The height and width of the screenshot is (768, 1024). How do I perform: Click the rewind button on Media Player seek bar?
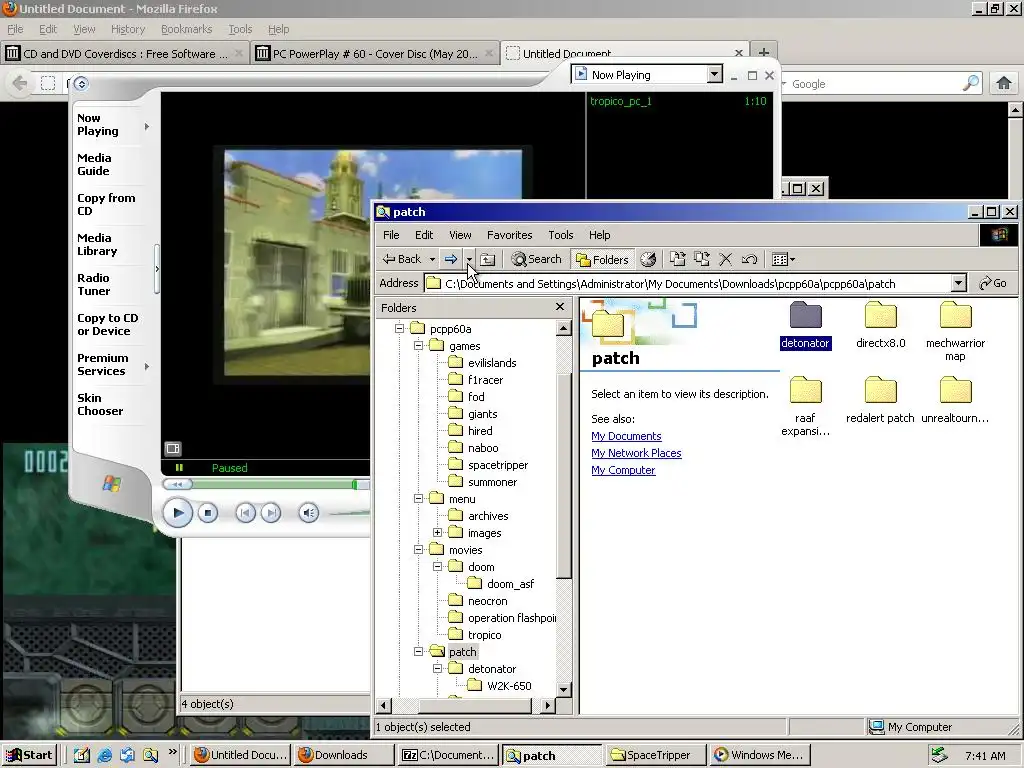pyautogui.click(x=178, y=484)
